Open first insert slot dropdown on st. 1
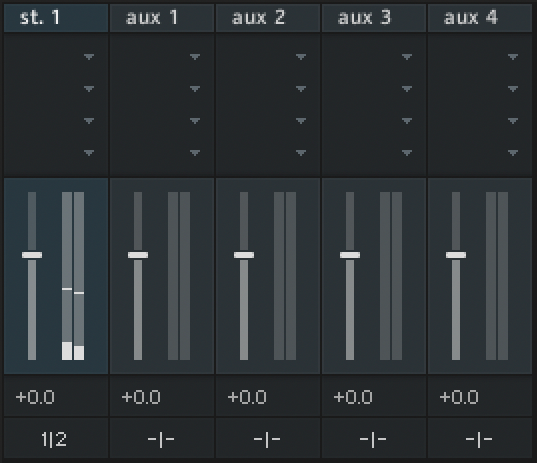Viewport: 537px width, 463px height. point(89,57)
